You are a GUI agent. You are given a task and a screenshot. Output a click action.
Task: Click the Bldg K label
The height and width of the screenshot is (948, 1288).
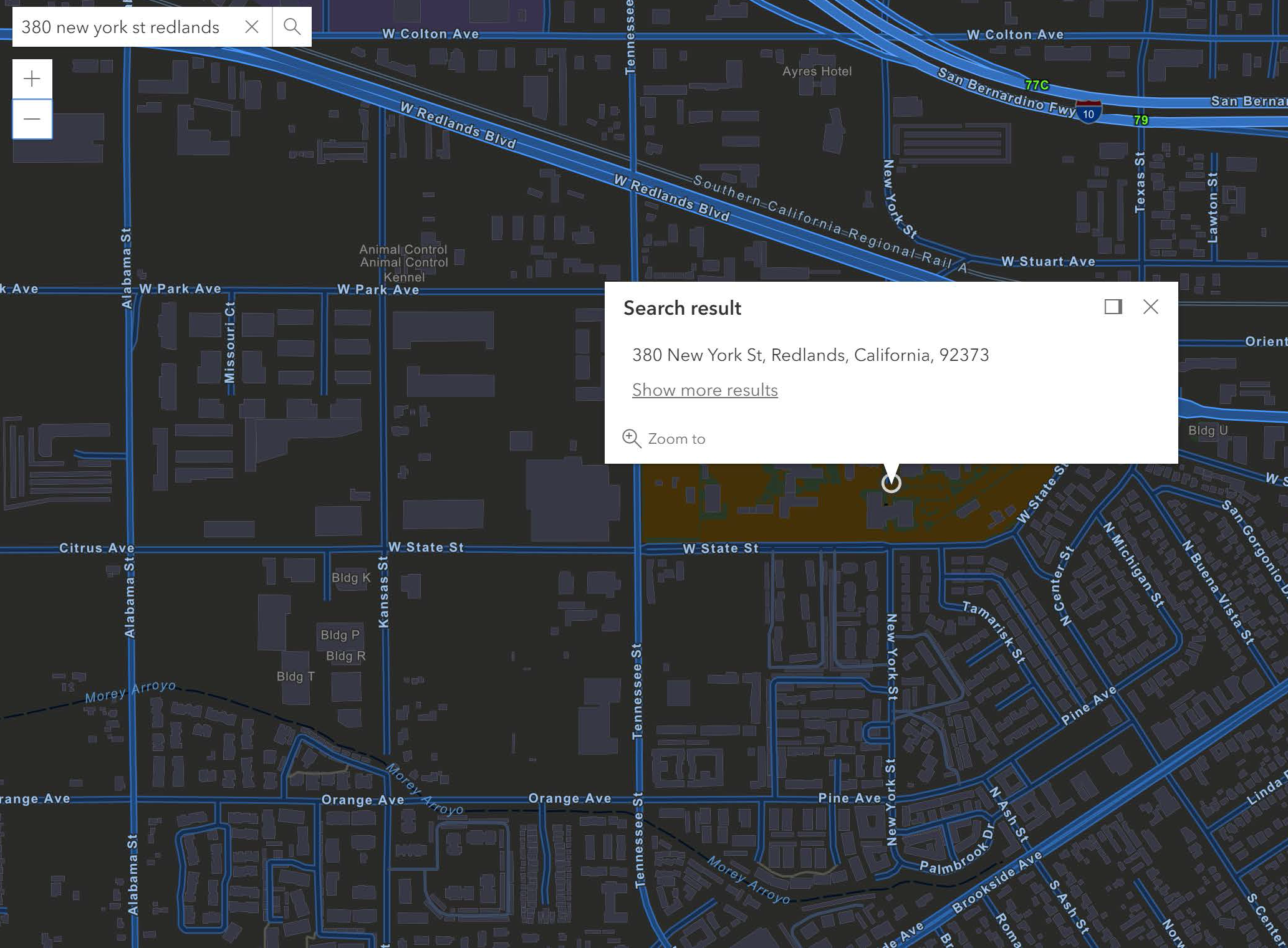pos(351,578)
